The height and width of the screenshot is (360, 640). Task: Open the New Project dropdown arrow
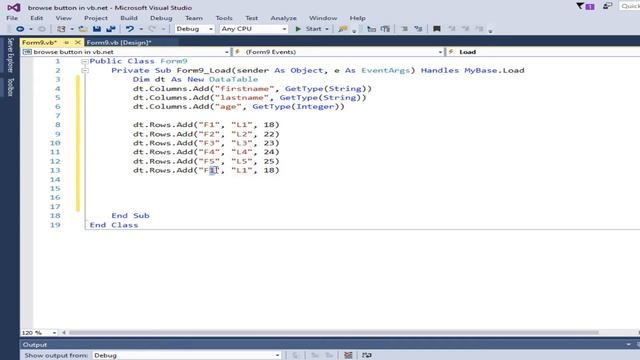point(72,29)
